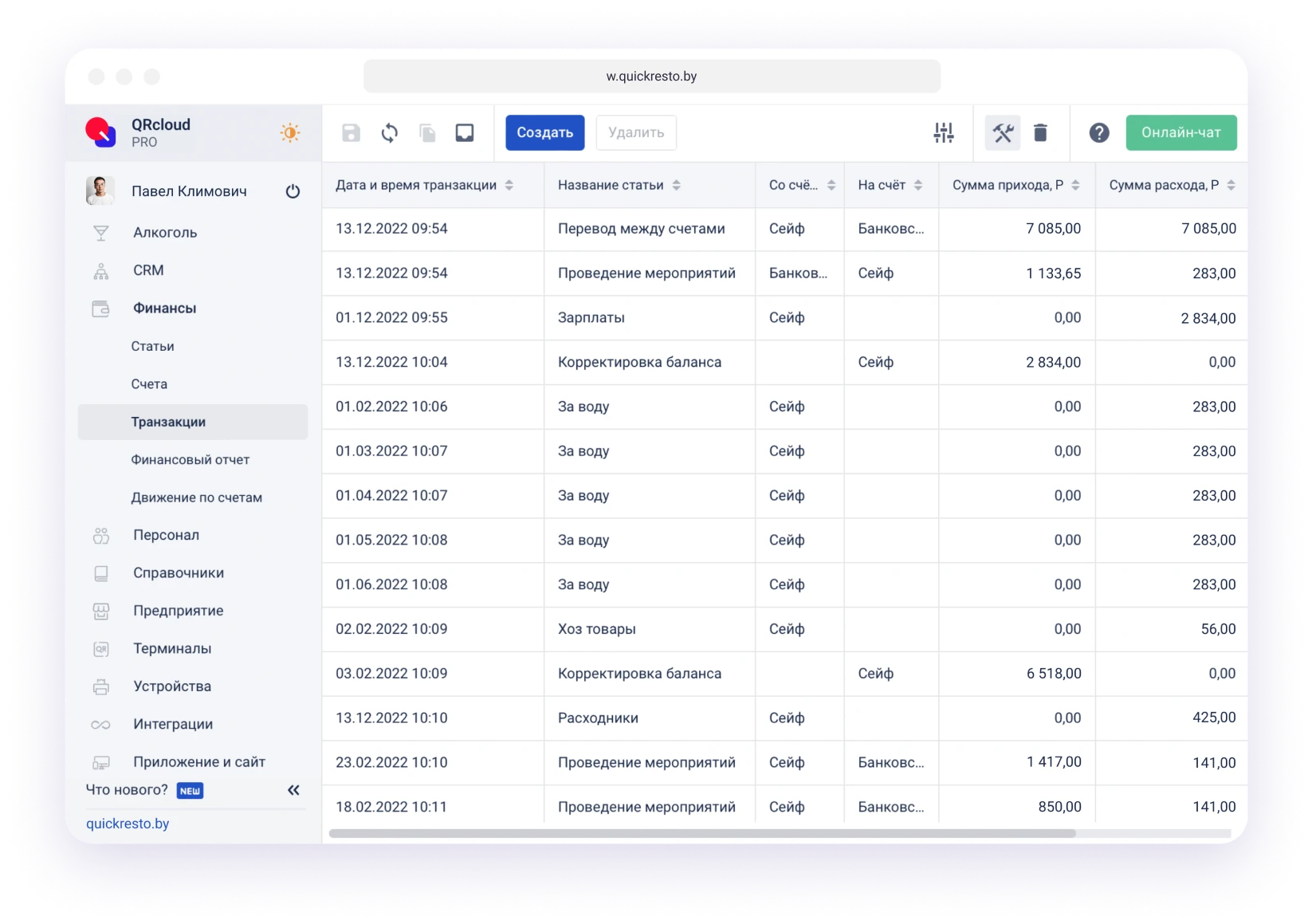
Task: Log out using the power icon
Action: (293, 191)
